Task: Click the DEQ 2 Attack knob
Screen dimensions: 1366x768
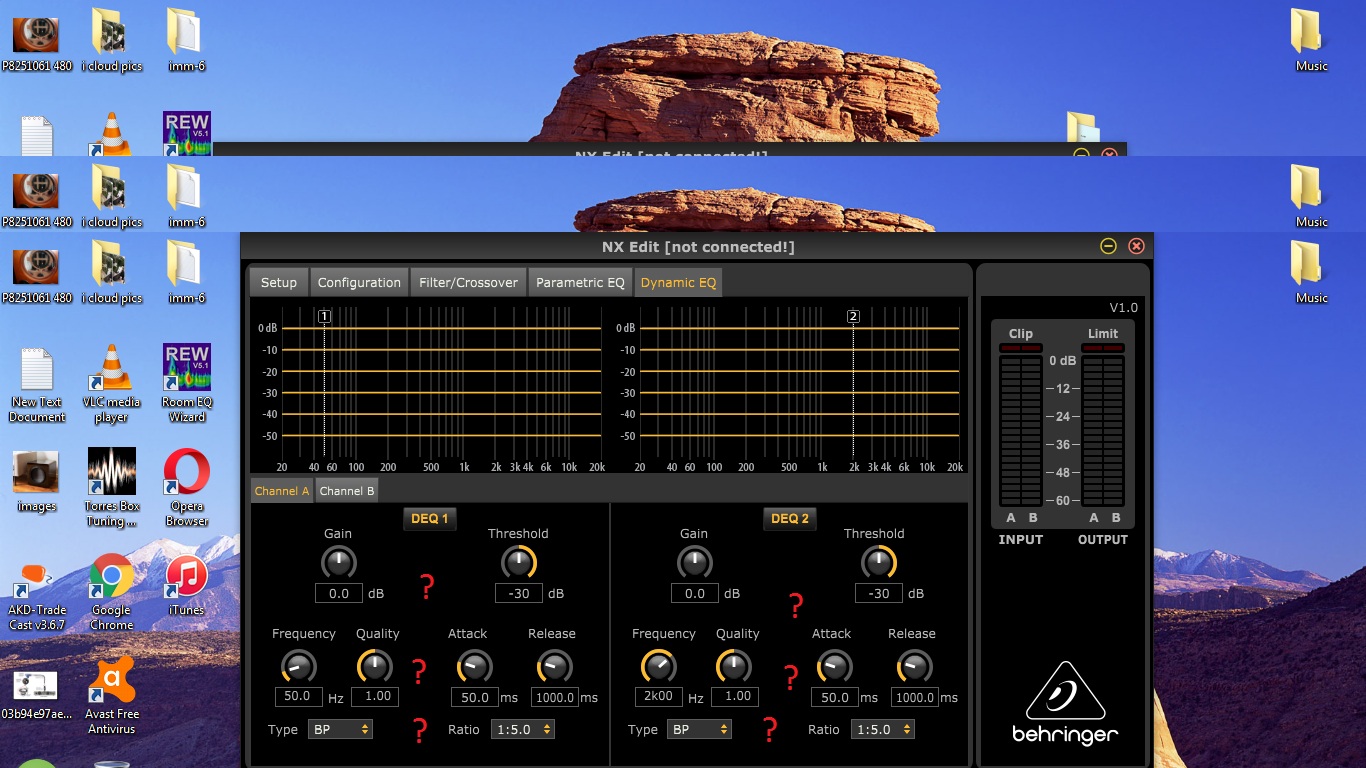Action: (x=834, y=666)
